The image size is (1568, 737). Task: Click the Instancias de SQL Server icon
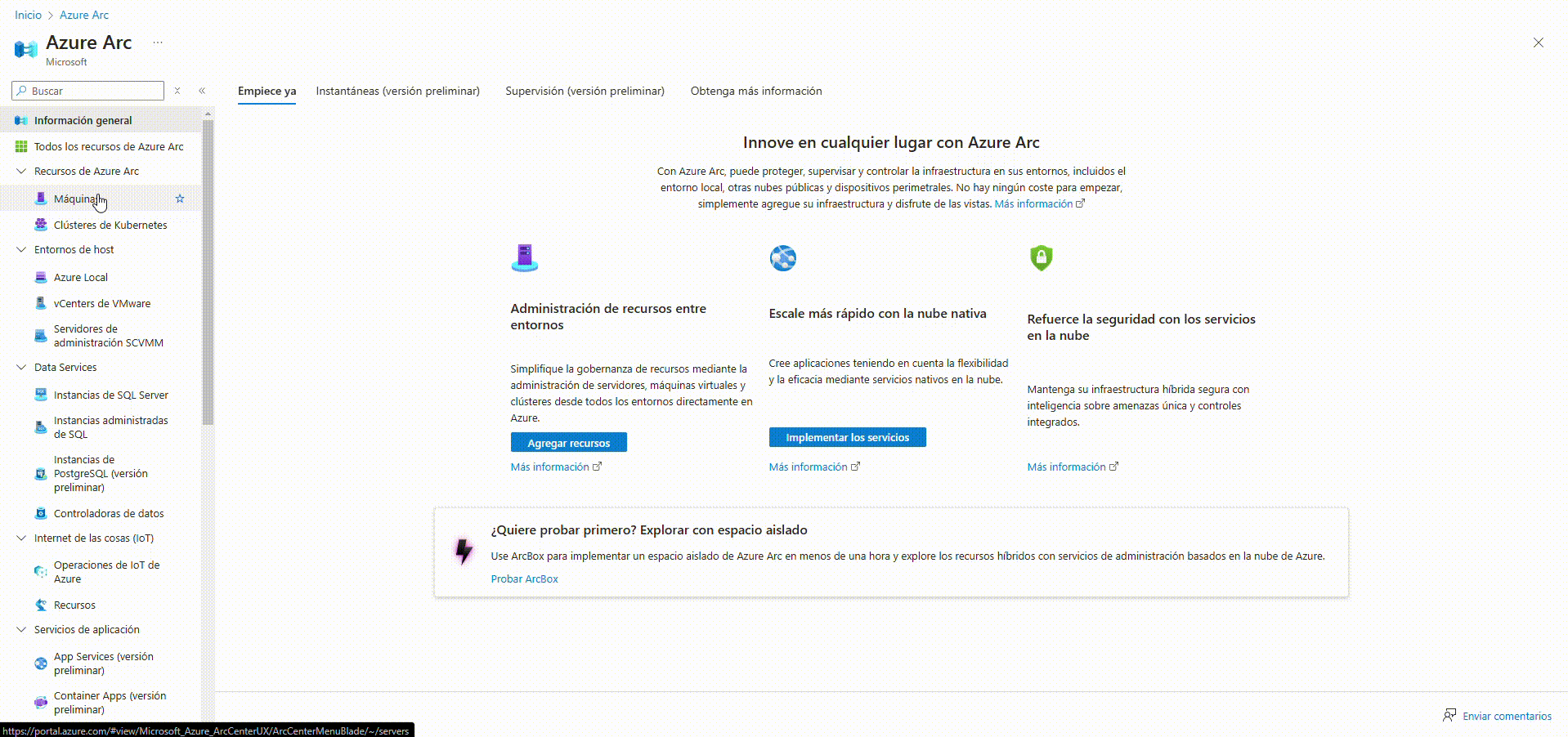[41, 395]
